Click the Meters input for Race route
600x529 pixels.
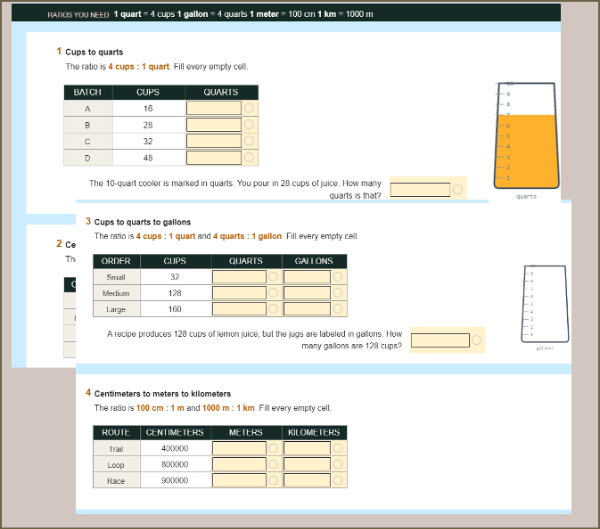[x=239, y=480]
